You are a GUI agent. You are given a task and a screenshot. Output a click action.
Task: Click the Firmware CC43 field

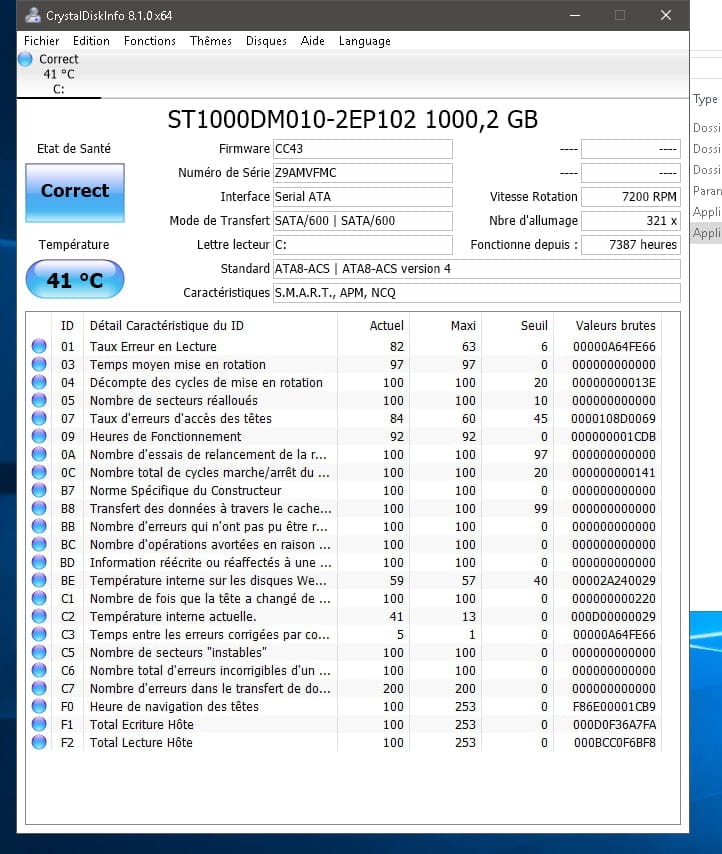coord(362,149)
